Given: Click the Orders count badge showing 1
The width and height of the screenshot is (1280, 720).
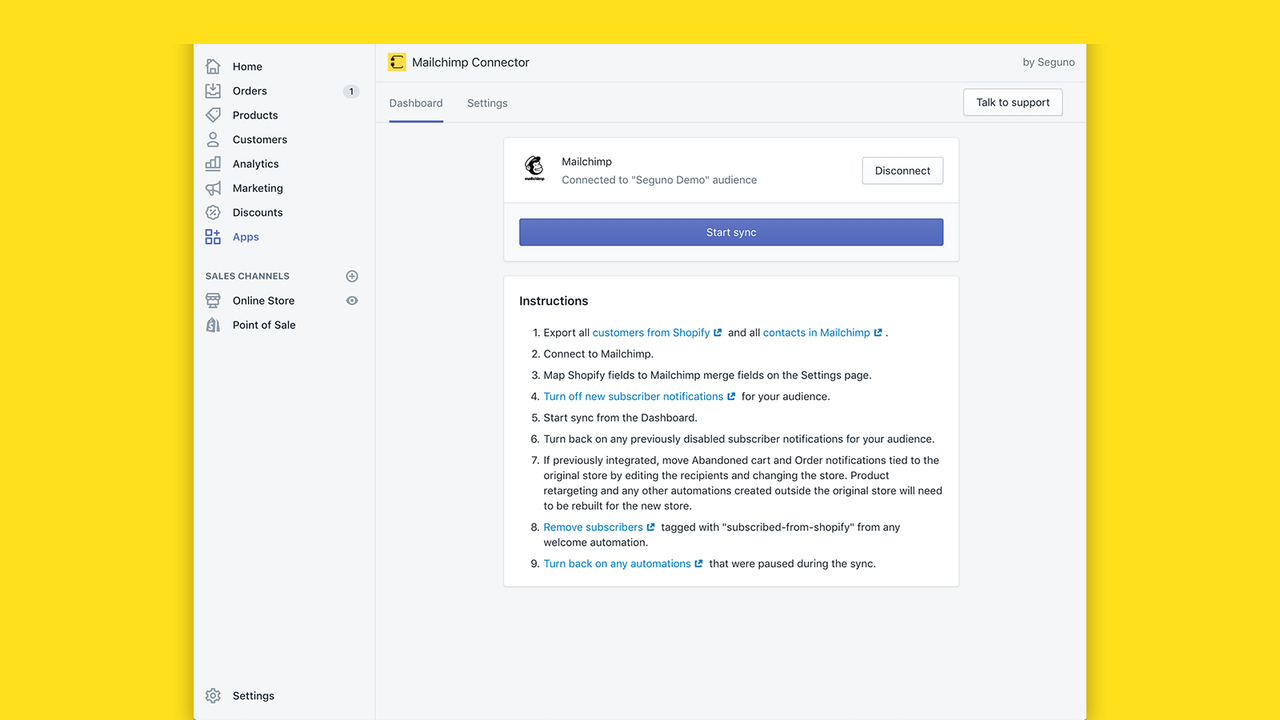Looking at the screenshot, I should point(351,91).
